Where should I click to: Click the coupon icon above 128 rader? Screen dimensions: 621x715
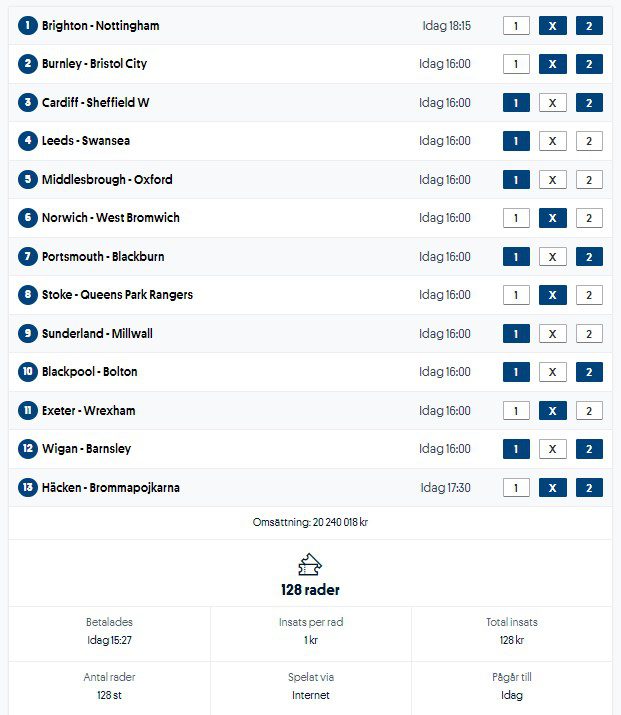click(x=310, y=564)
